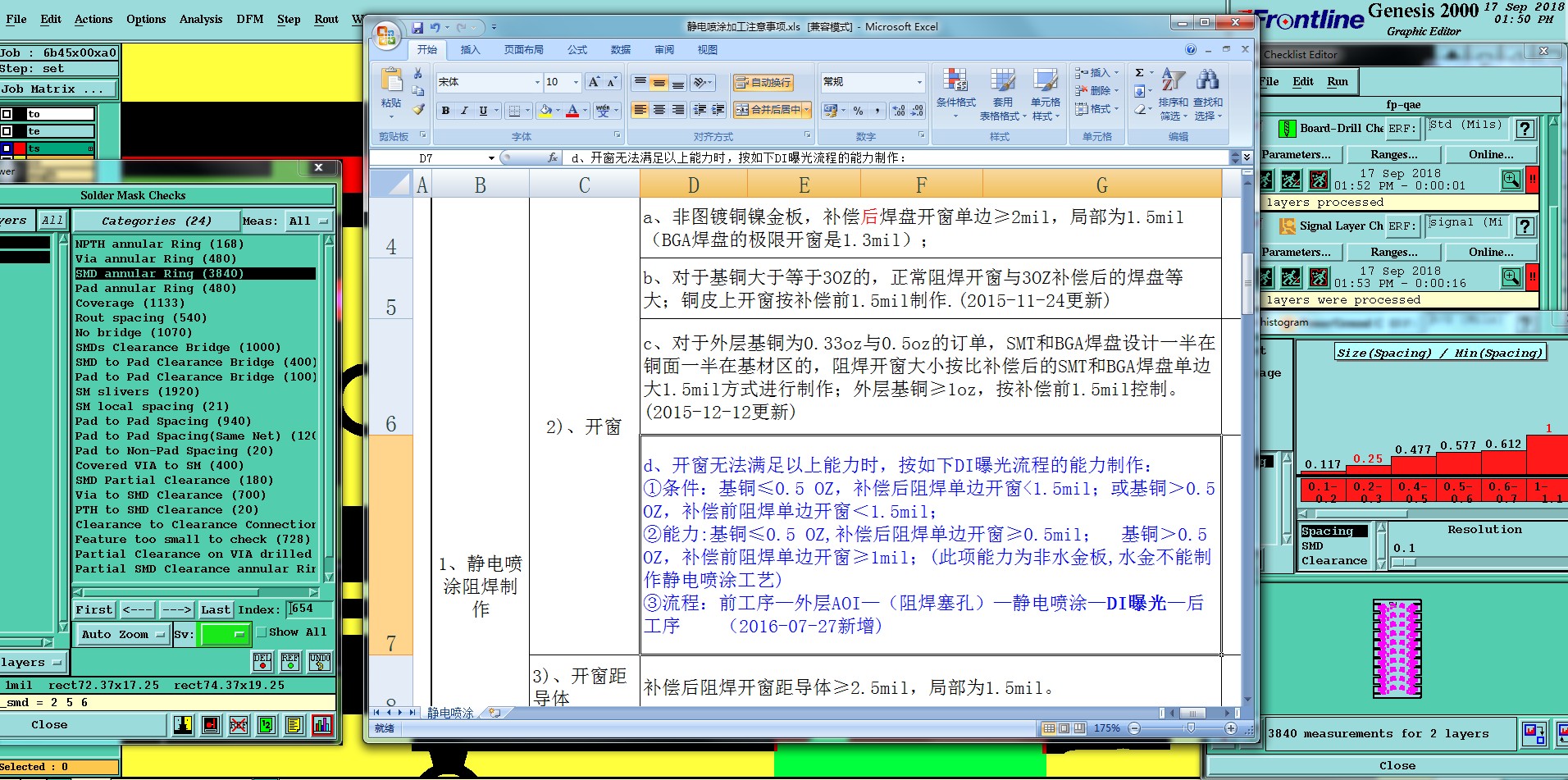The width and height of the screenshot is (1568, 780).
Task: Click the Save disk icon in Excel title bar
Action: [x=417, y=27]
